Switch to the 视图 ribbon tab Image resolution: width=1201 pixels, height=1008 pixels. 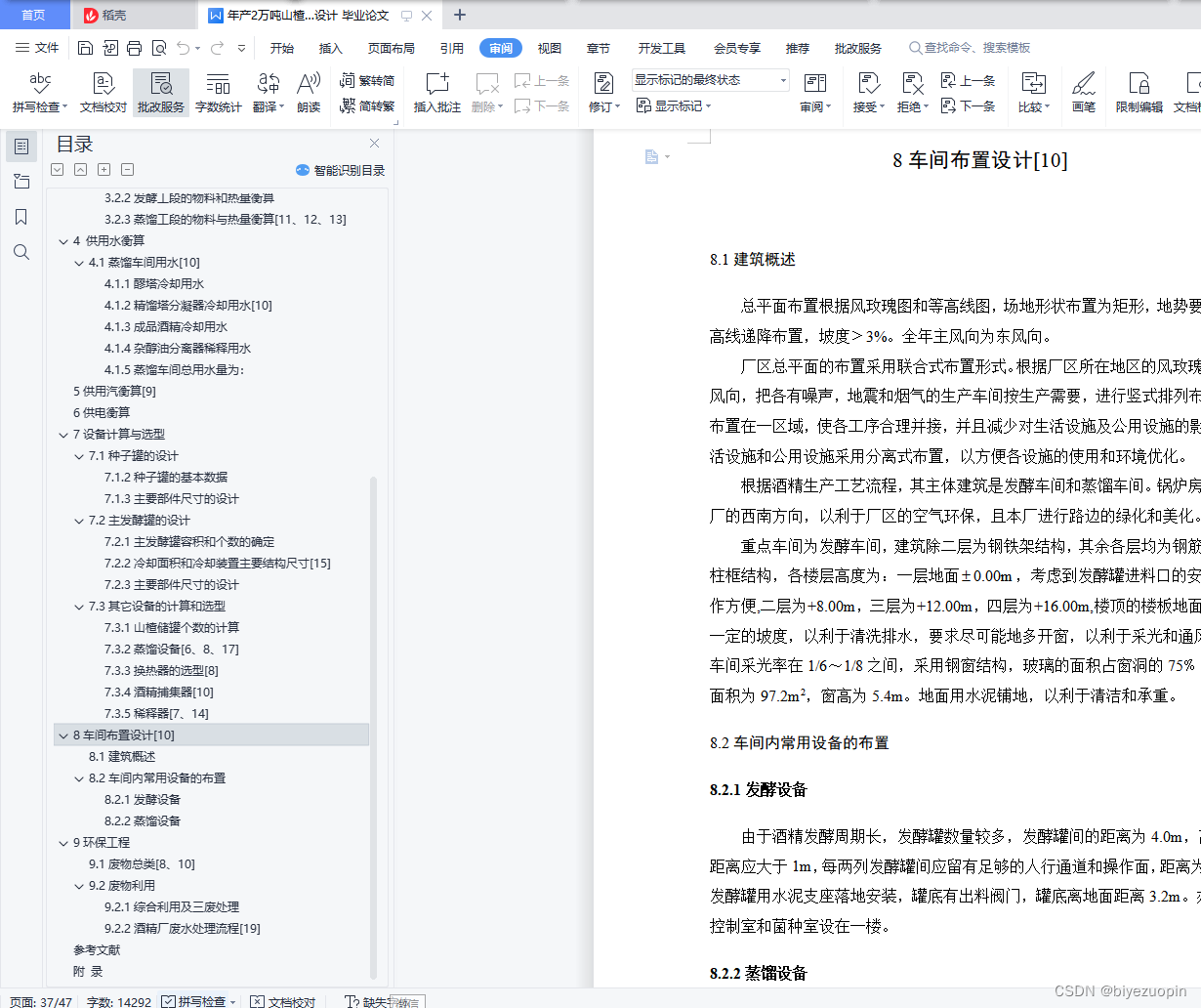pos(550,48)
